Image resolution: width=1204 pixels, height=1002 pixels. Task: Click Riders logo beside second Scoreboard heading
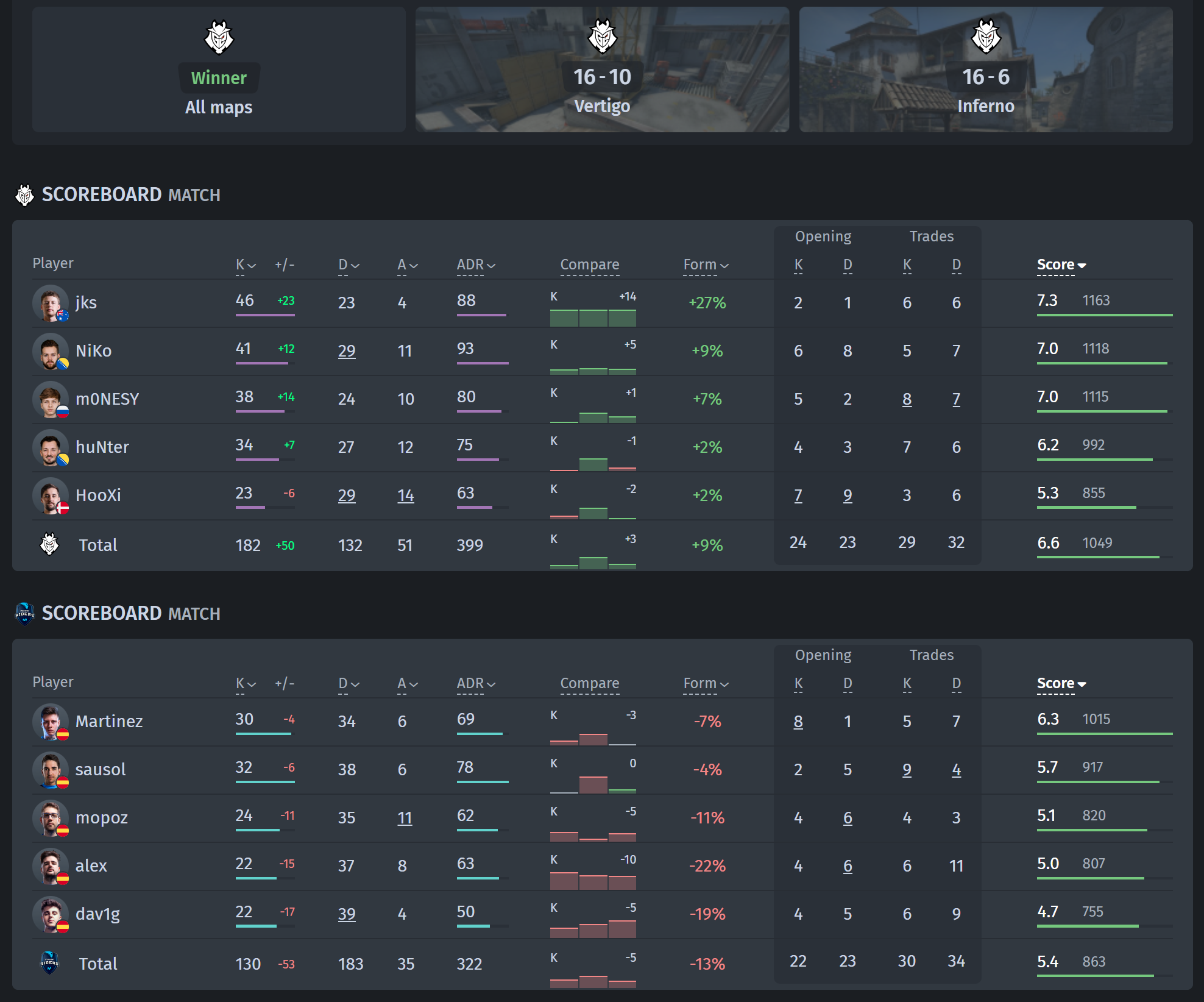[x=24, y=614]
